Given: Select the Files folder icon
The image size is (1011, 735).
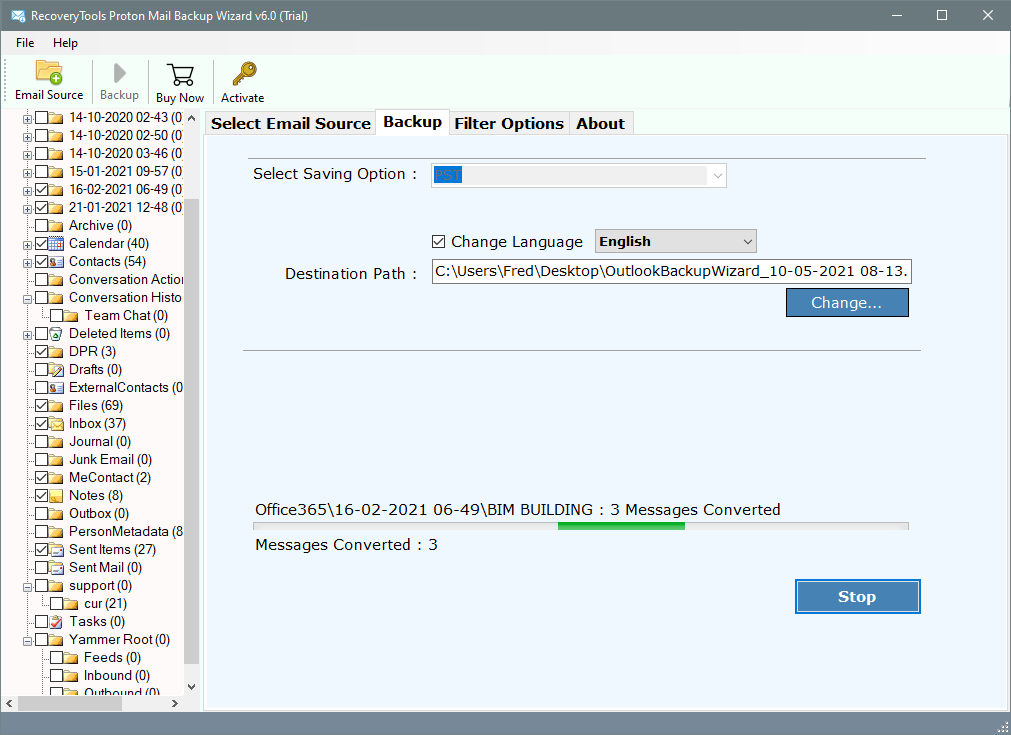Looking at the screenshot, I should [x=56, y=406].
